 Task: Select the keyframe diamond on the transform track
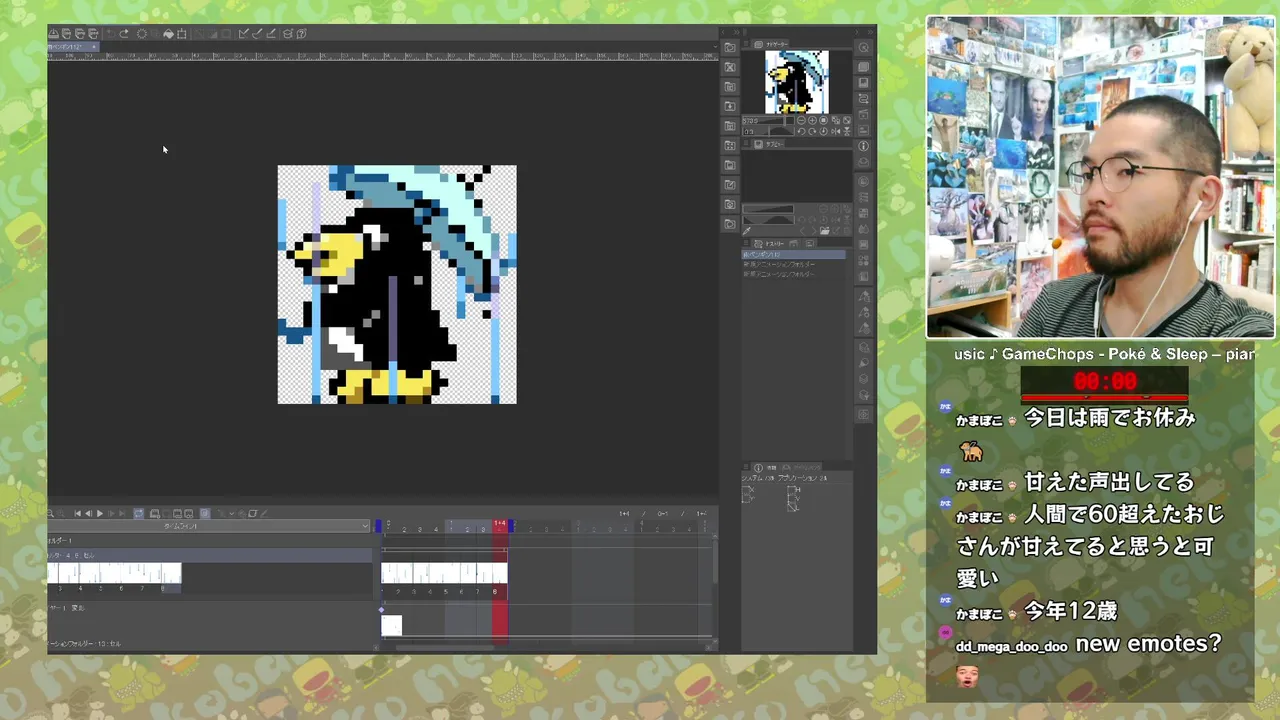[x=381, y=610]
